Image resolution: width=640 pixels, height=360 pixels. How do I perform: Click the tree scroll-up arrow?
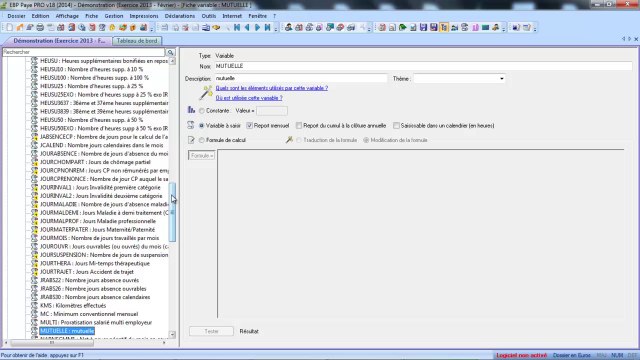click(x=172, y=61)
